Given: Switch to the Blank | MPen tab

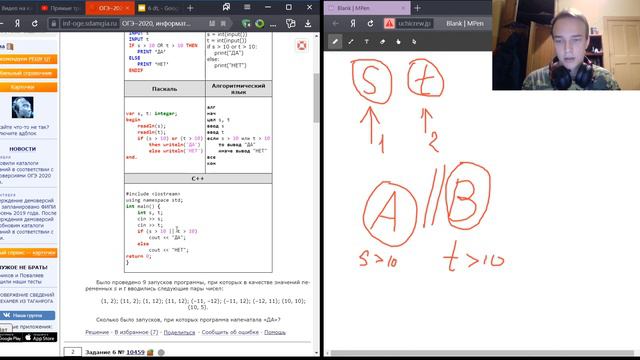Looking at the screenshot, I should pos(367,8).
